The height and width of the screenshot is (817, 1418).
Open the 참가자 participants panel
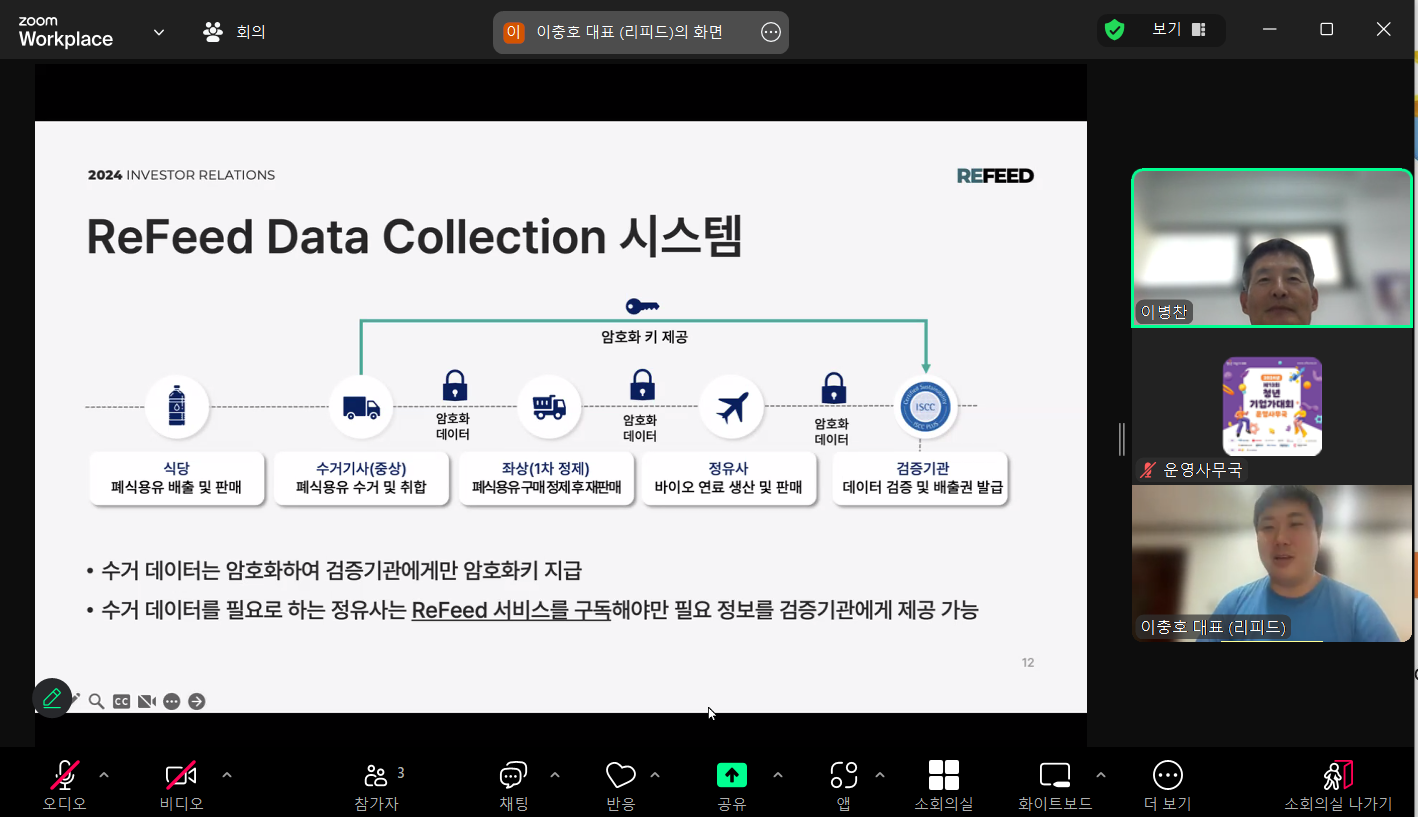(377, 785)
